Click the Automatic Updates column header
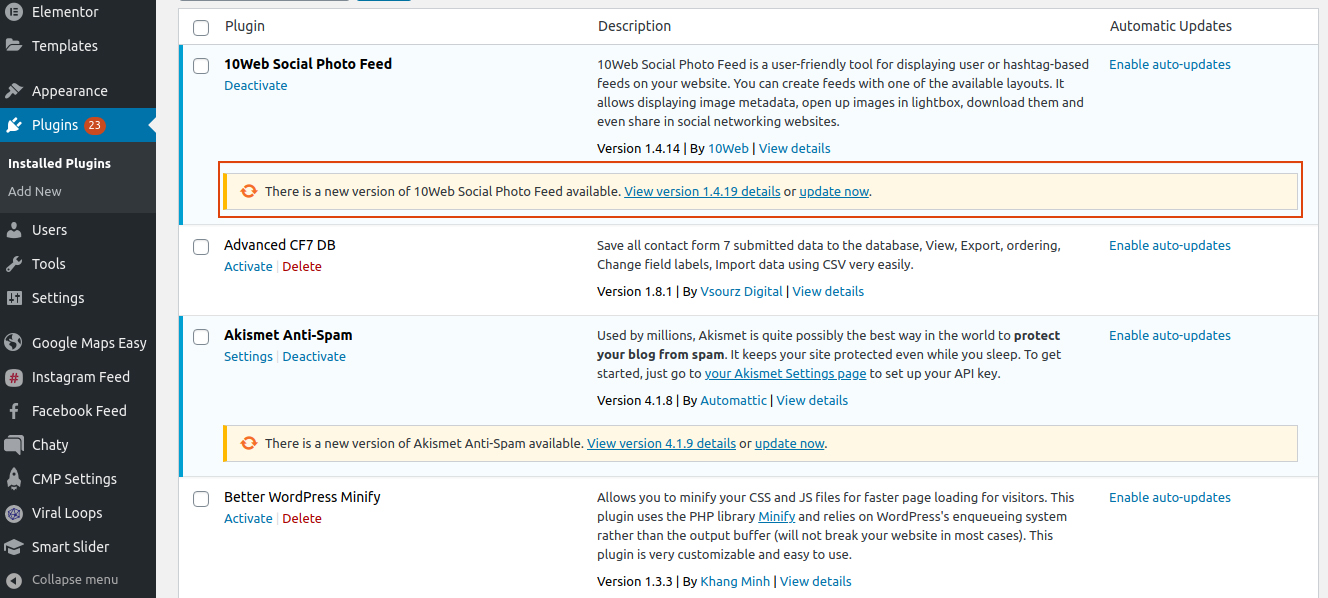This screenshot has width=1328, height=598. tap(1171, 26)
